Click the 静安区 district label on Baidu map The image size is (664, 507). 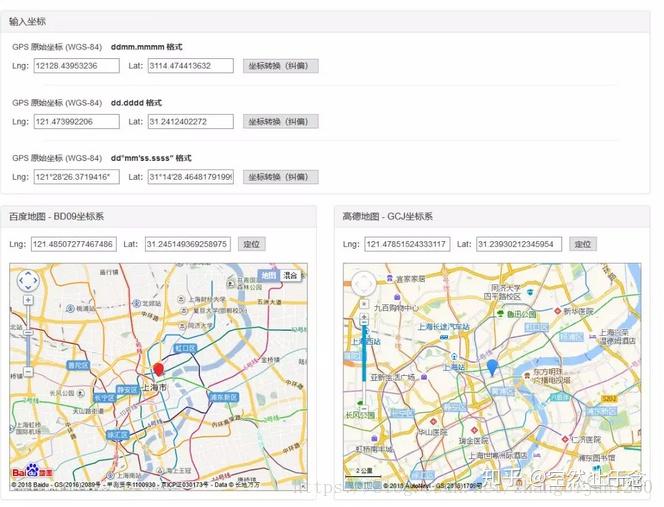pyautogui.click(x=127, y=389)
